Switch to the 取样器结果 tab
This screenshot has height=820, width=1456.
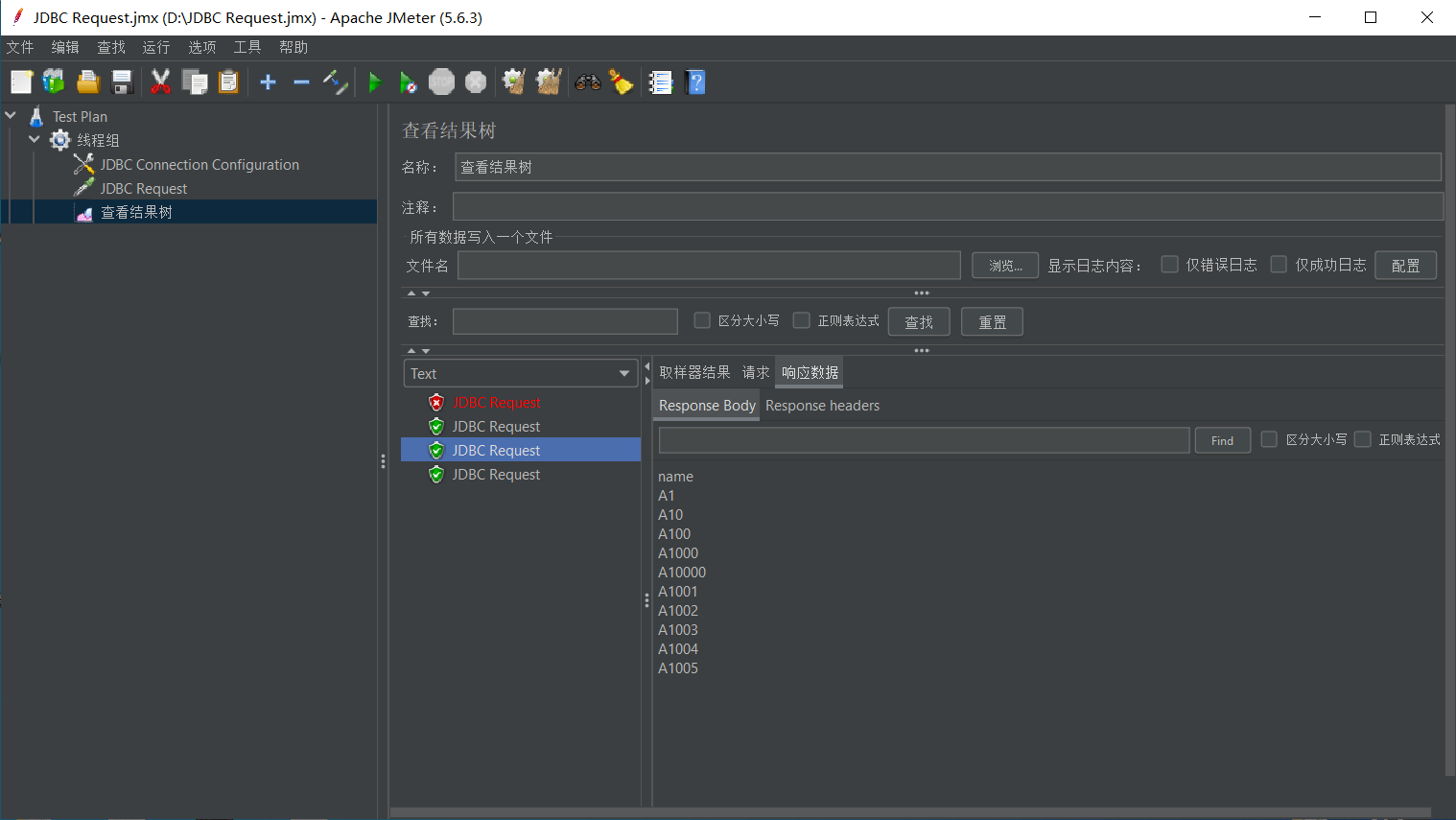[x=694, y=372]
